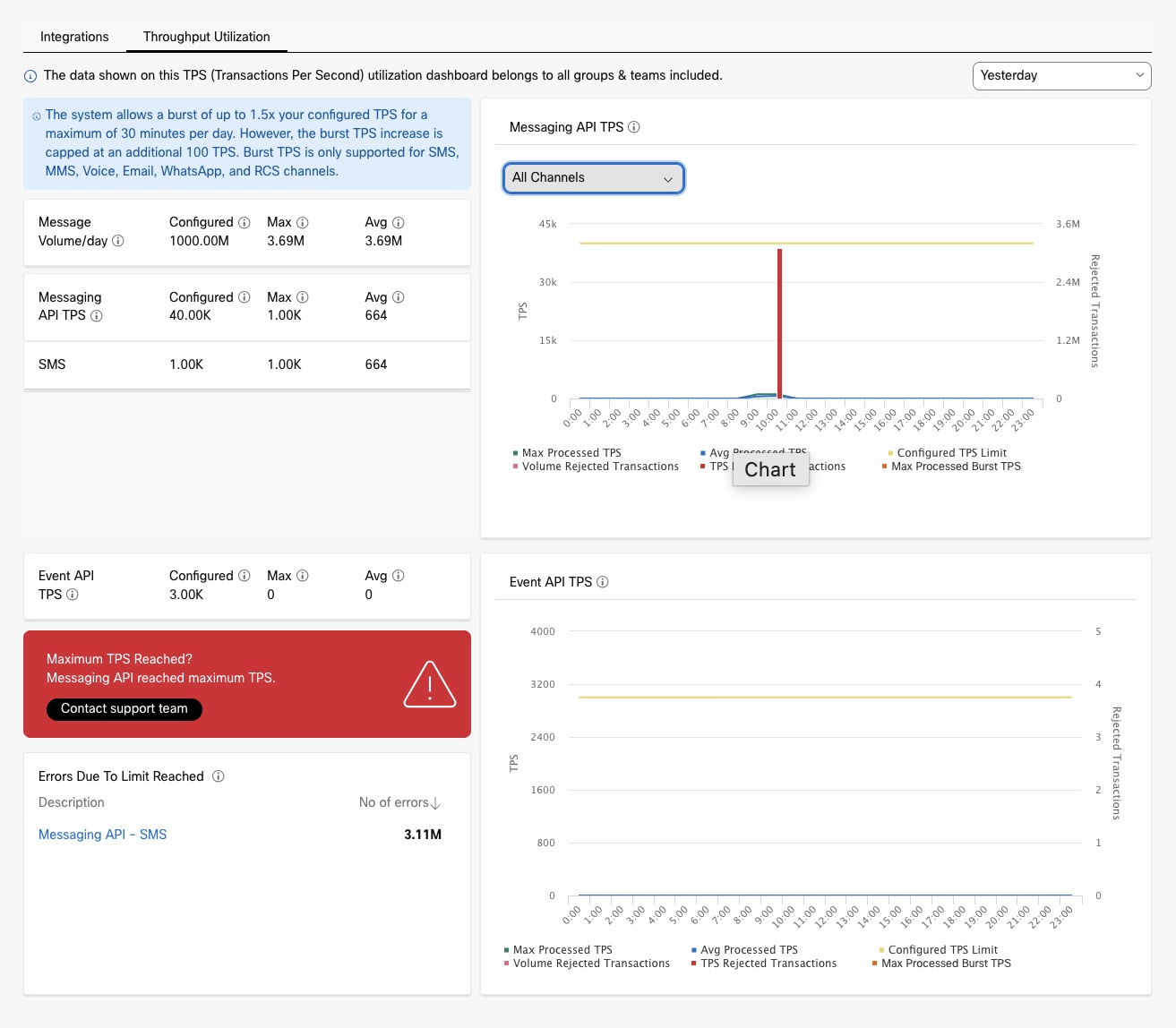Open the Messaging API - SMS error link
Viewport: 1176px width, 1028px height.
point(102,834)
